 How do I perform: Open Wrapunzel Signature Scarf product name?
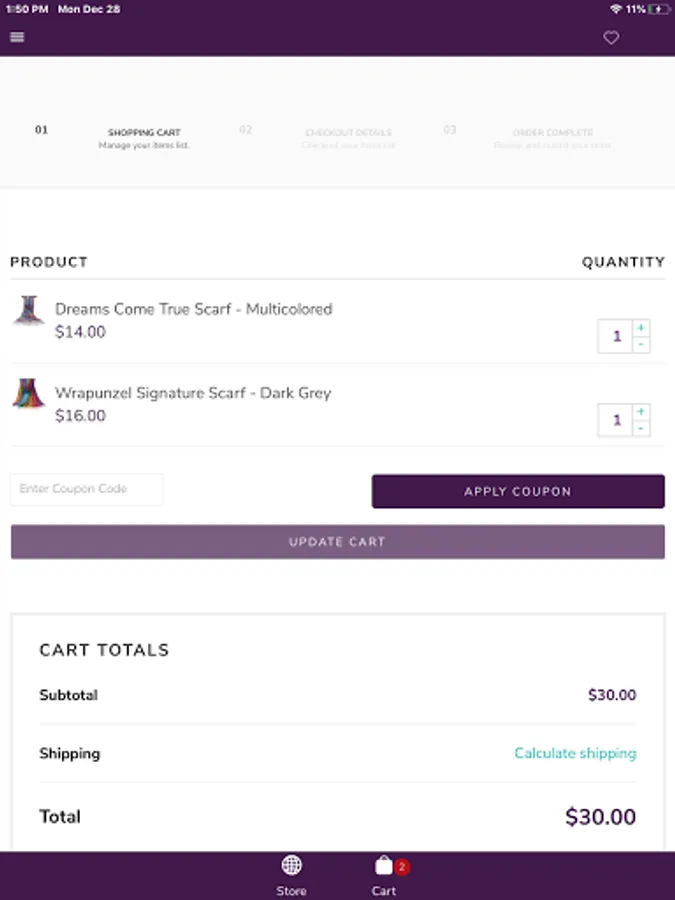(193, 393)
